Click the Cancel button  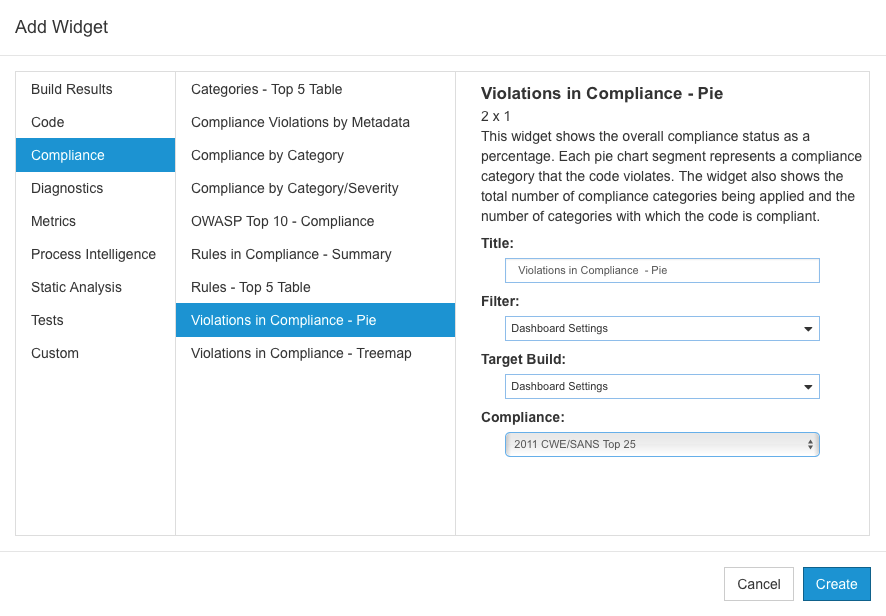(x=759, y=584)
